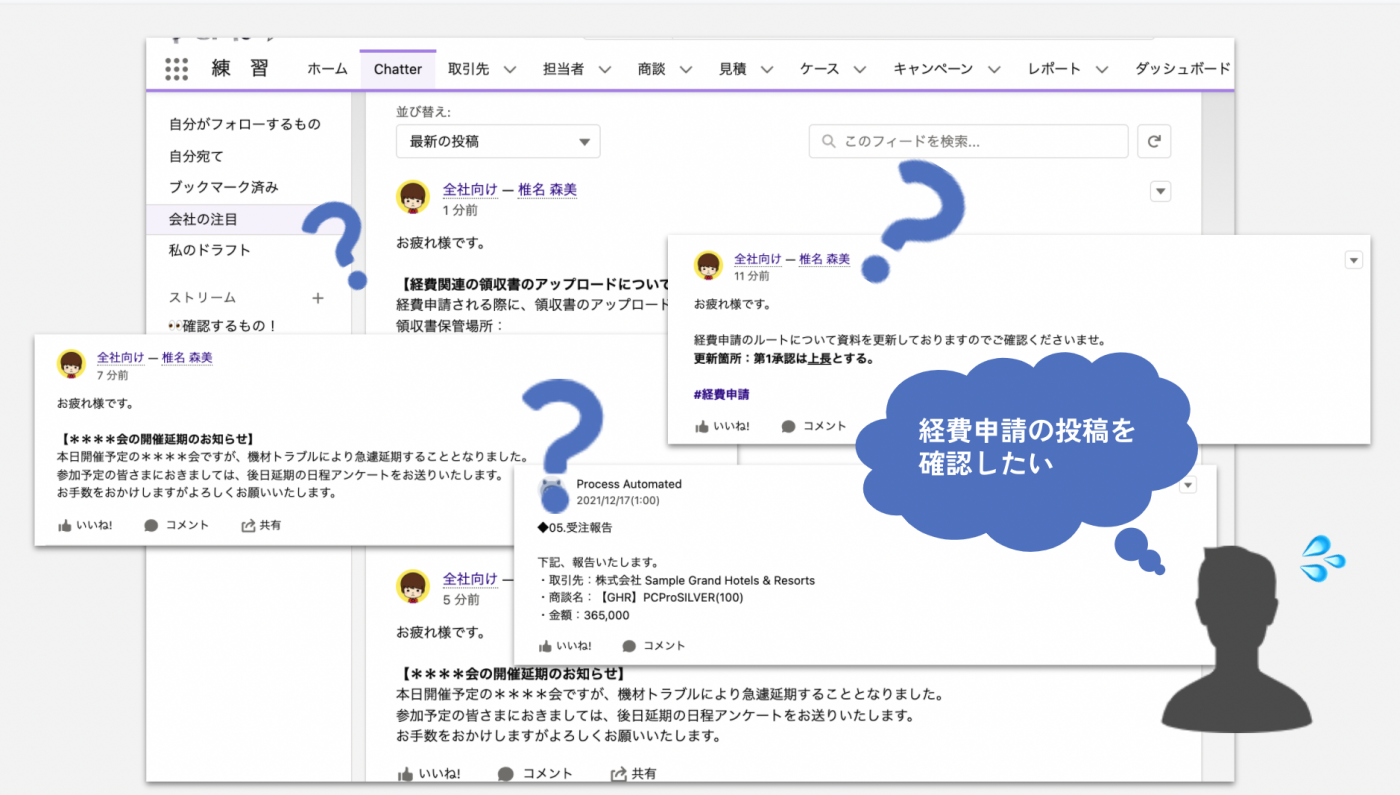Like the 11 分前 expense route post
The width and height of the screenshot is (1400, 795).
pos(721,426)
